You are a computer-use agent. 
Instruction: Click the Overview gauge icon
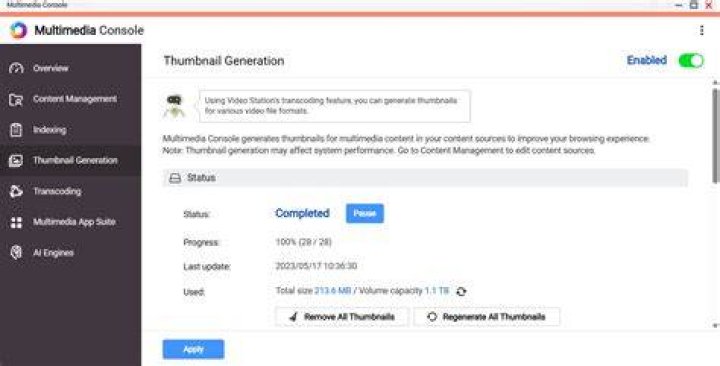[x=16, y=68]
